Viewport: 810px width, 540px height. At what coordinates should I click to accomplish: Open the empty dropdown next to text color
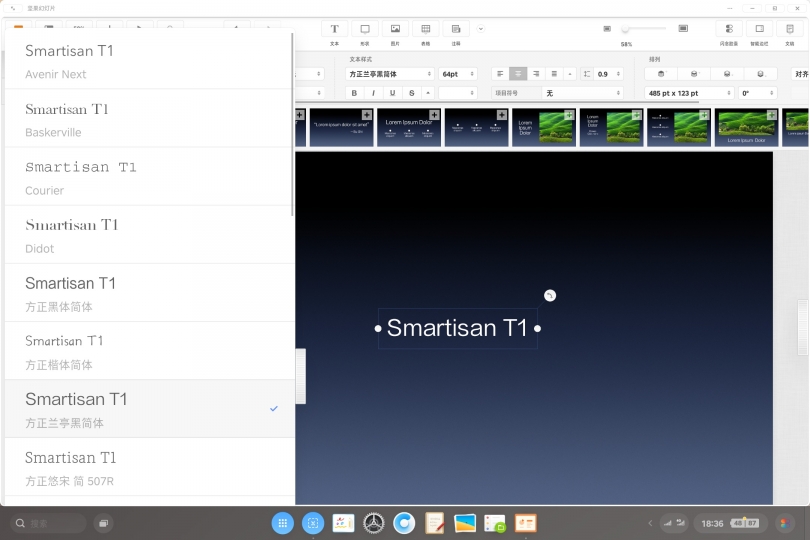(x=458, y=93)
